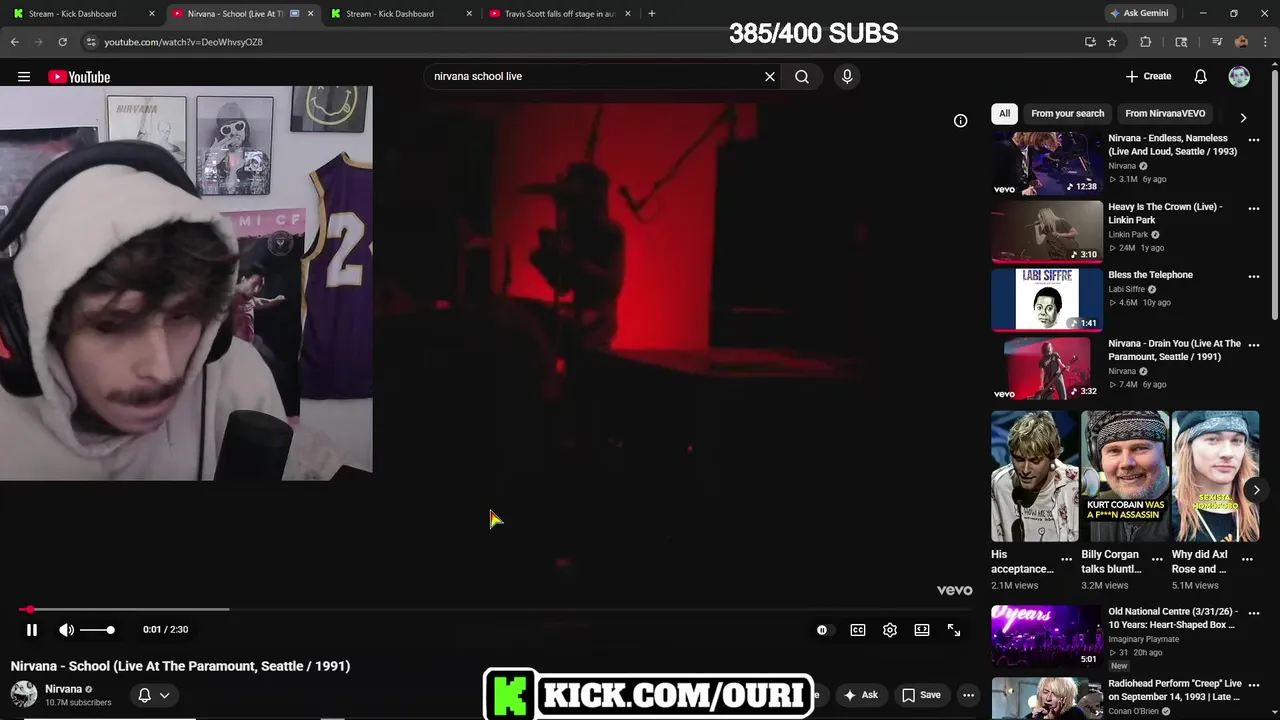Click the Ask button under video
The width and height of the screenshot is (1280, 720).
click(x=861, y=695)
